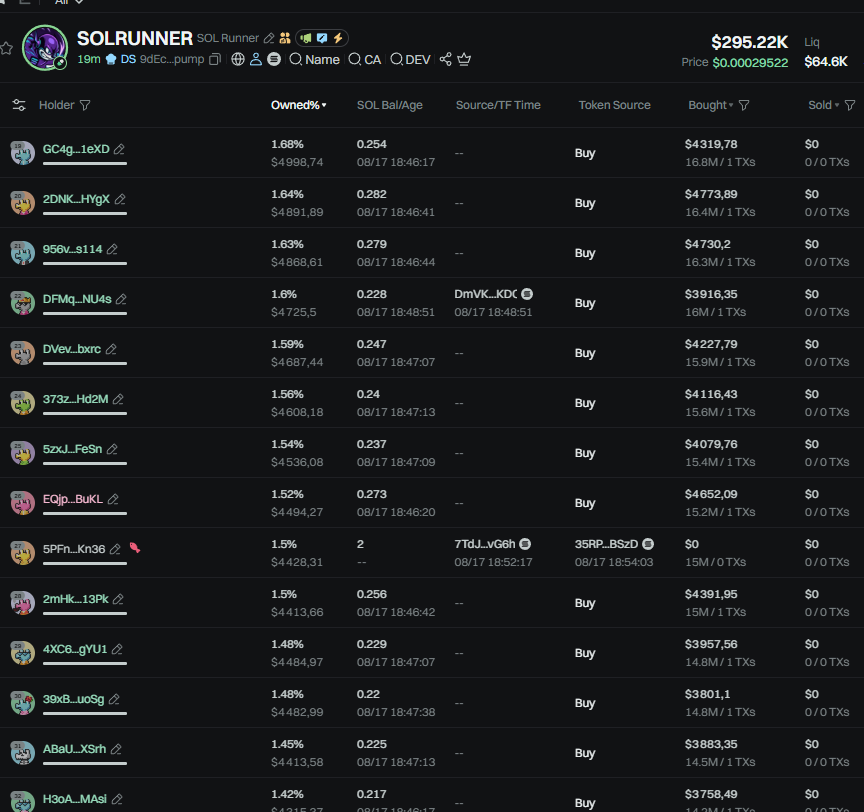Click the Solana icon beside DmVK...KDC

[527, 294]
